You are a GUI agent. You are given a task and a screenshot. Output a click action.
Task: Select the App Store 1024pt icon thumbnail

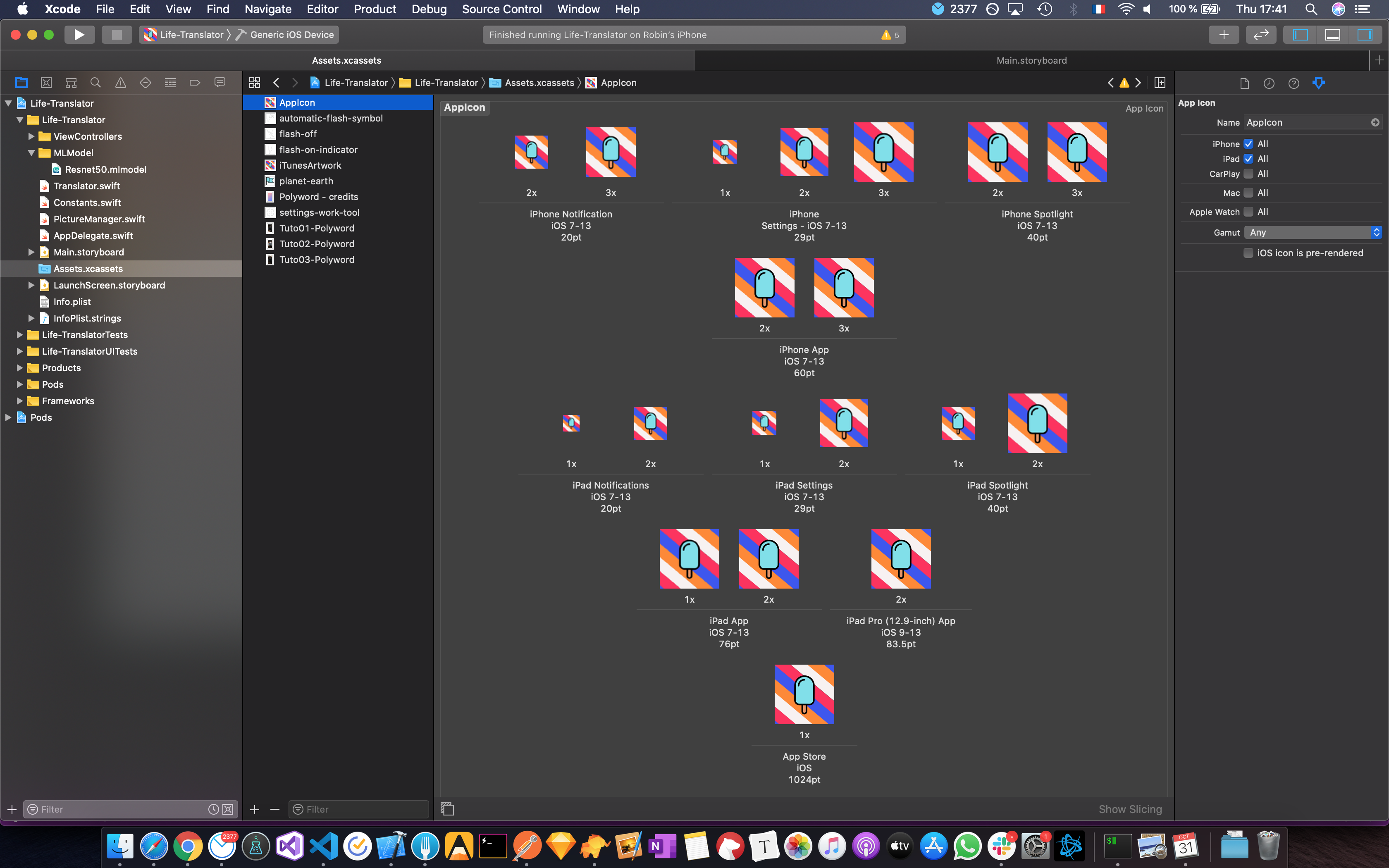tap(804, 694)
